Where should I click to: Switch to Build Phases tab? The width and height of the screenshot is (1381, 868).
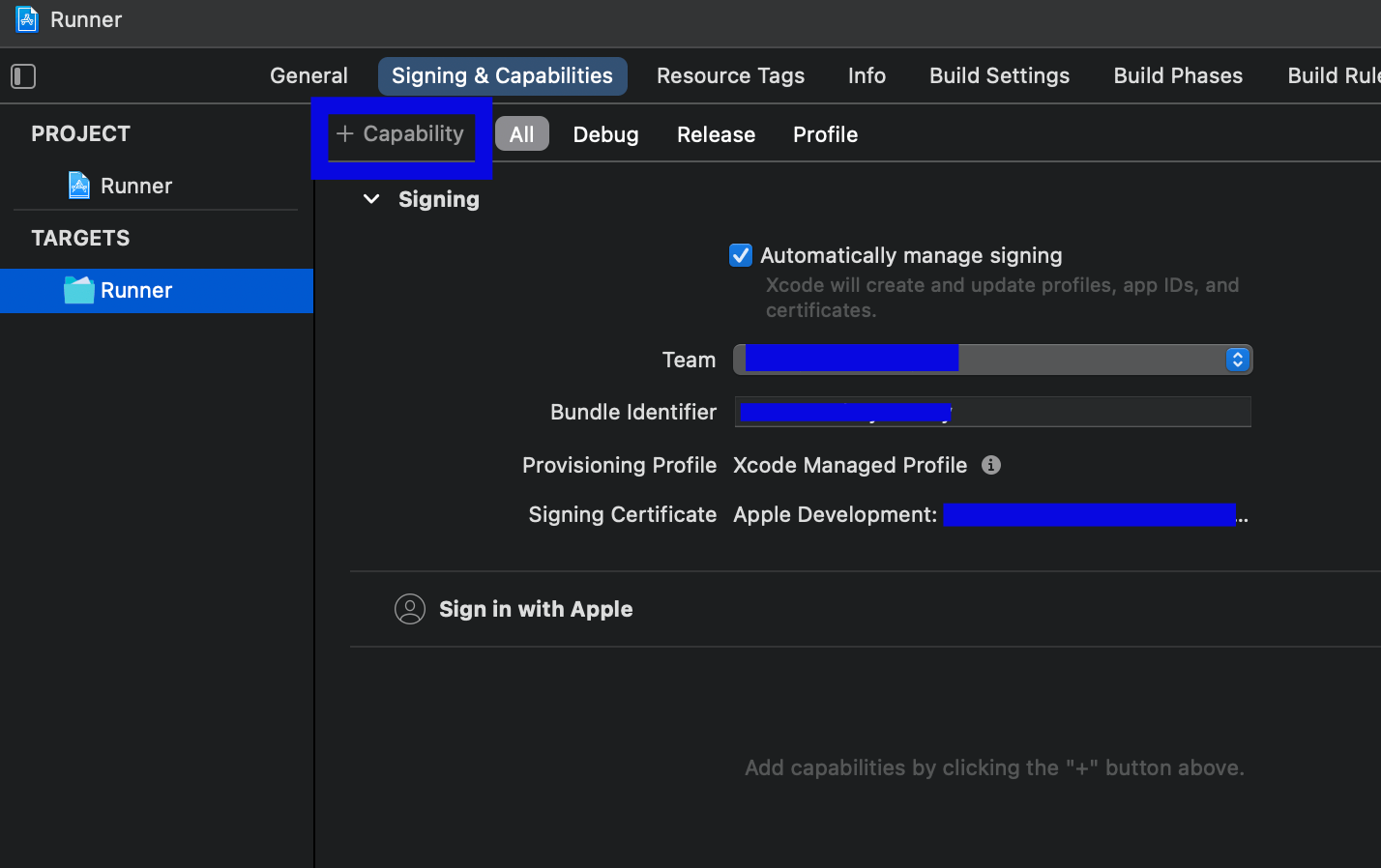(1178, 75)
